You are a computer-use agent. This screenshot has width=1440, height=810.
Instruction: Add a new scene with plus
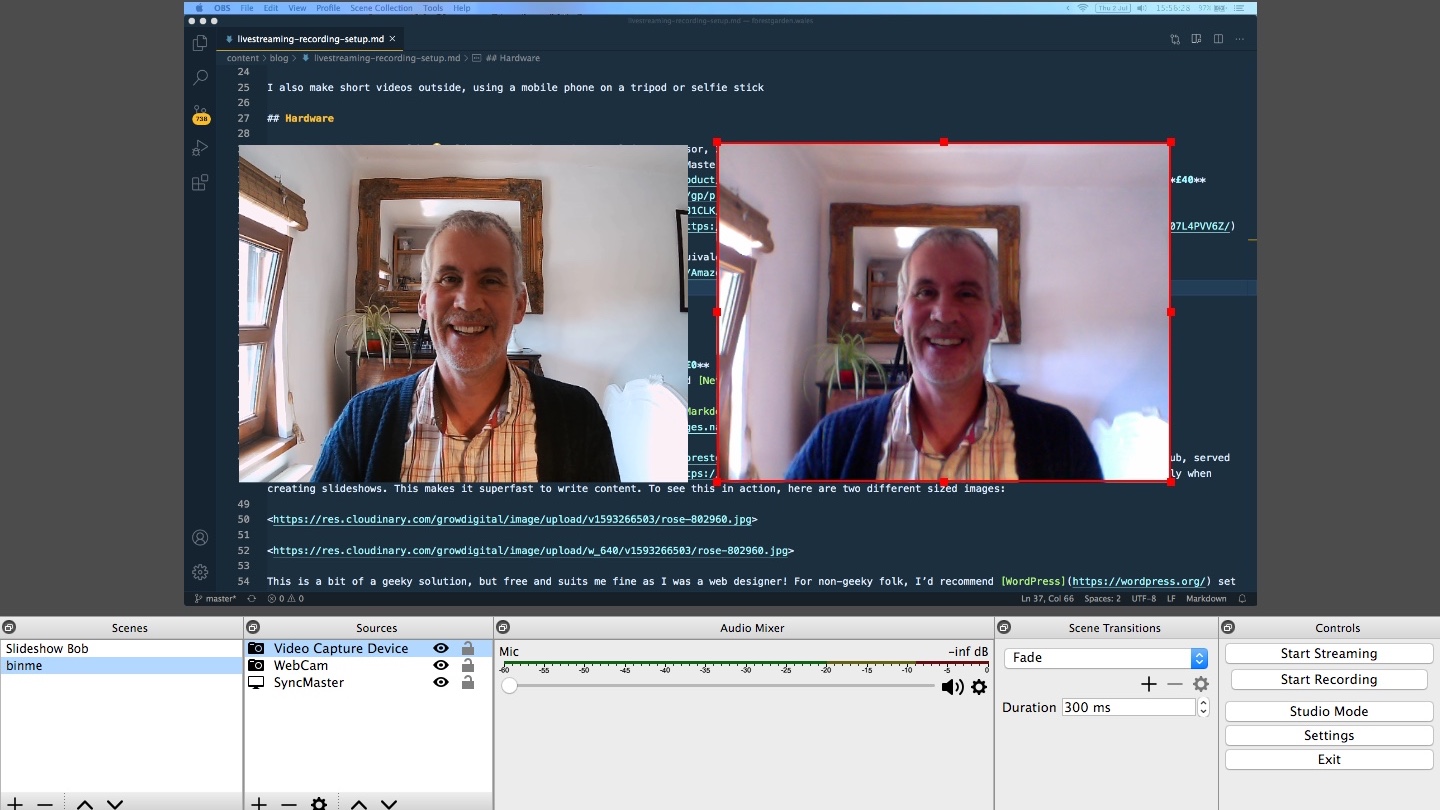(x=15, y=804)
